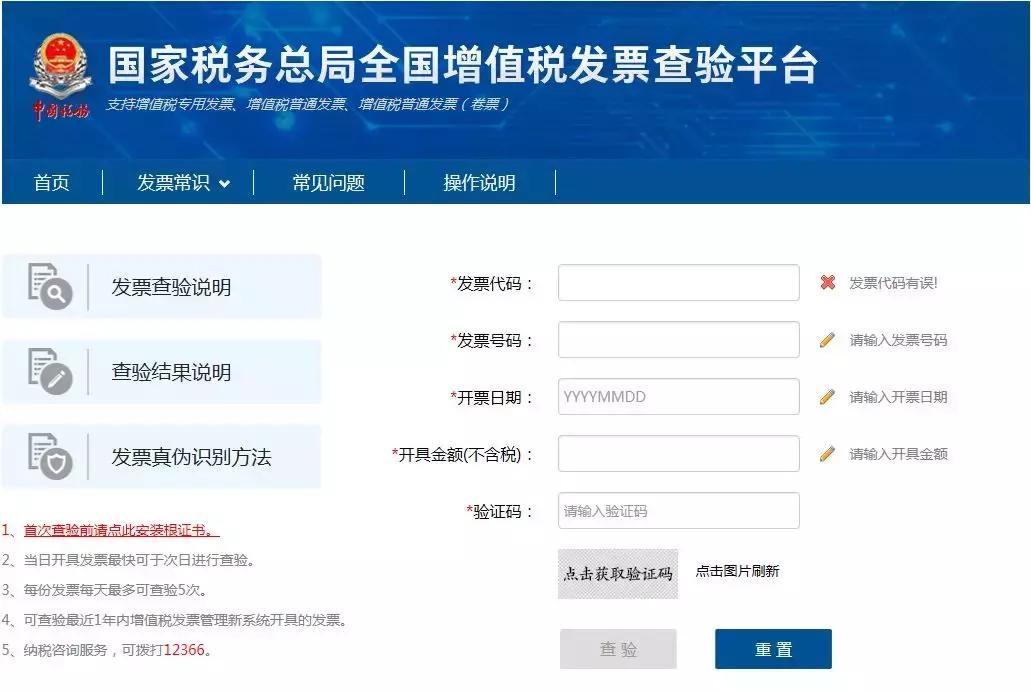Click inside the 发票代码 input field
The height and width of the screenshot is (691, 1031).
[x=678, y=283]
